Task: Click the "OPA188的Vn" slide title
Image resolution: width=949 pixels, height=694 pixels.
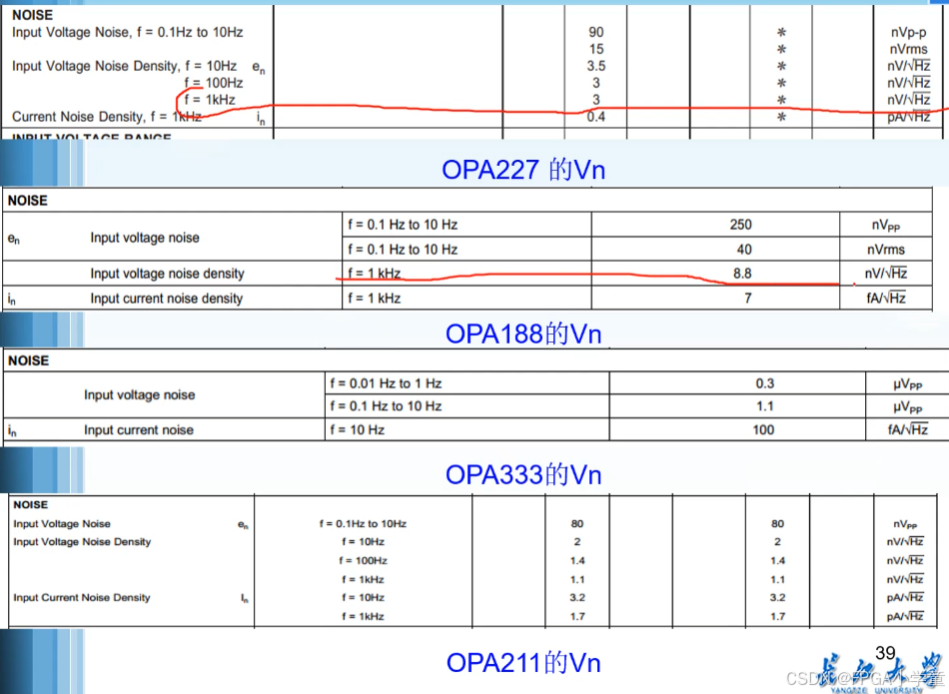Action: pos(524,334)
